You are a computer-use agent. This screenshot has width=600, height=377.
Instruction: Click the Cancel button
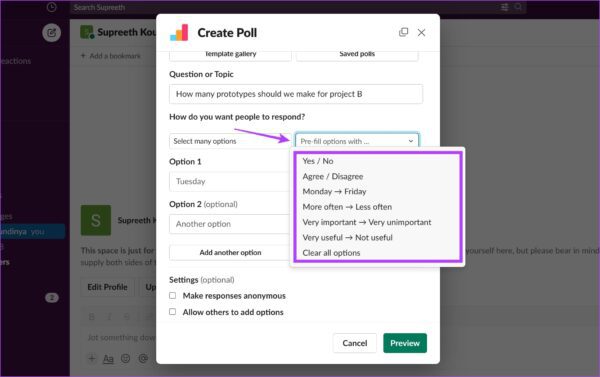[355, 343]
